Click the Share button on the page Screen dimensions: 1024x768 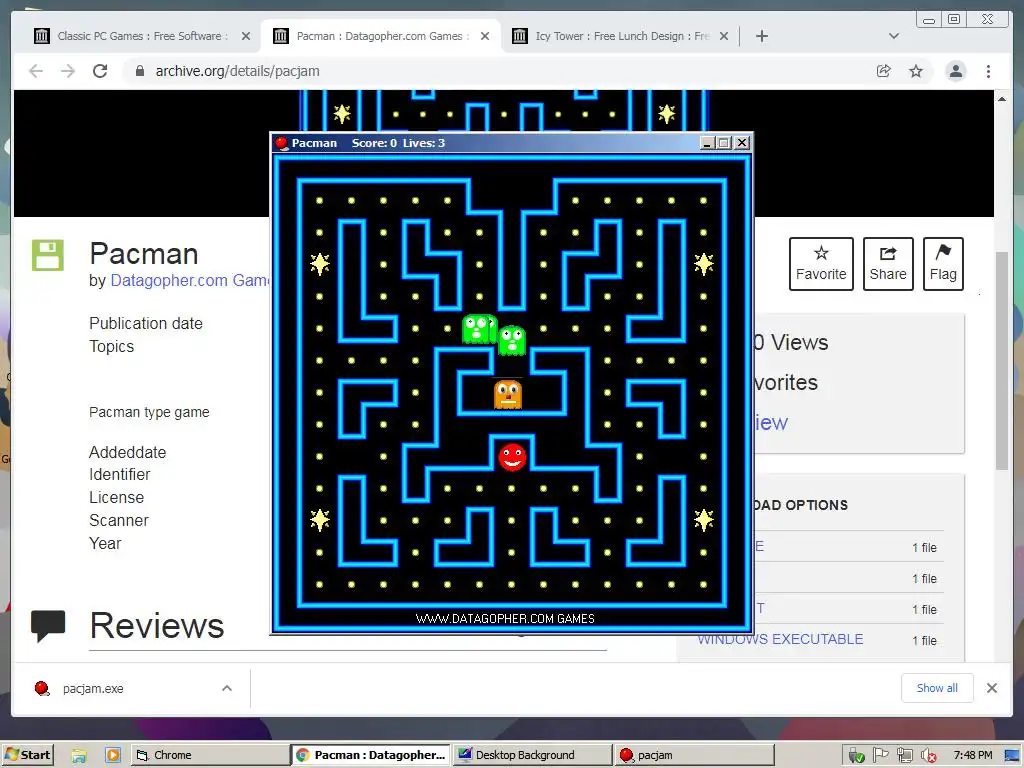point(888,264)
